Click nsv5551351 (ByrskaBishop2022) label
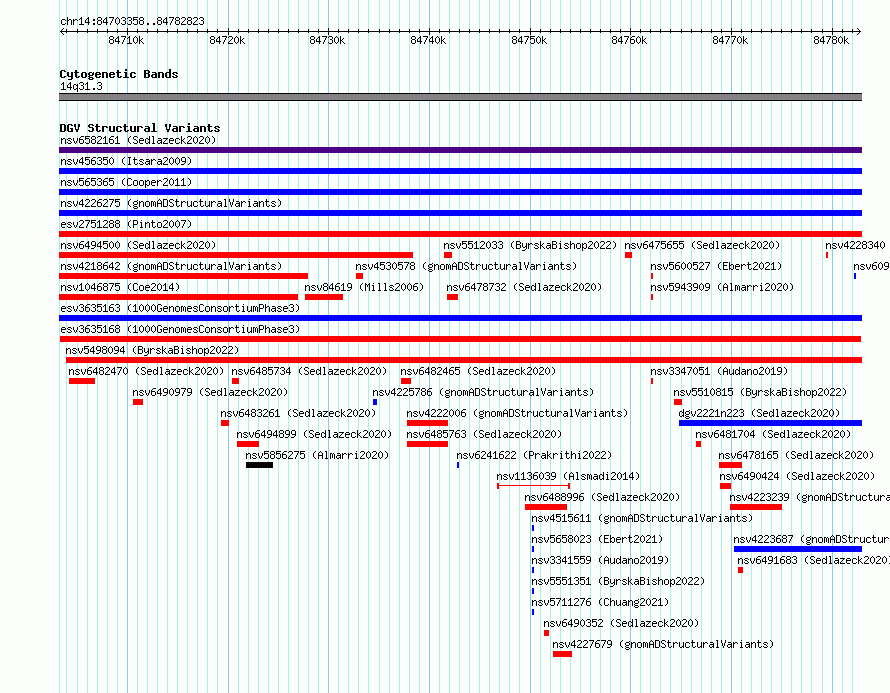Screen dimensions: 890x693 [x=618, y=581]
